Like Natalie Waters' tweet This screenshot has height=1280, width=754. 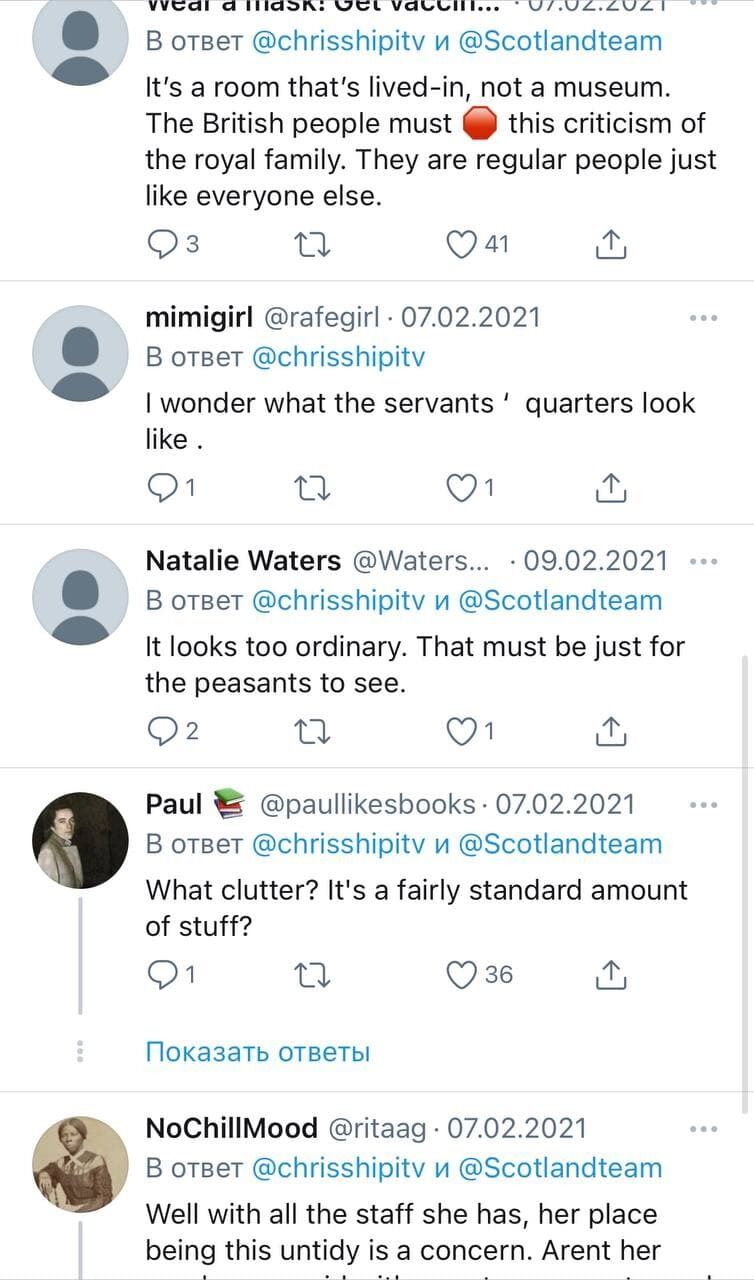pos(460,731)
